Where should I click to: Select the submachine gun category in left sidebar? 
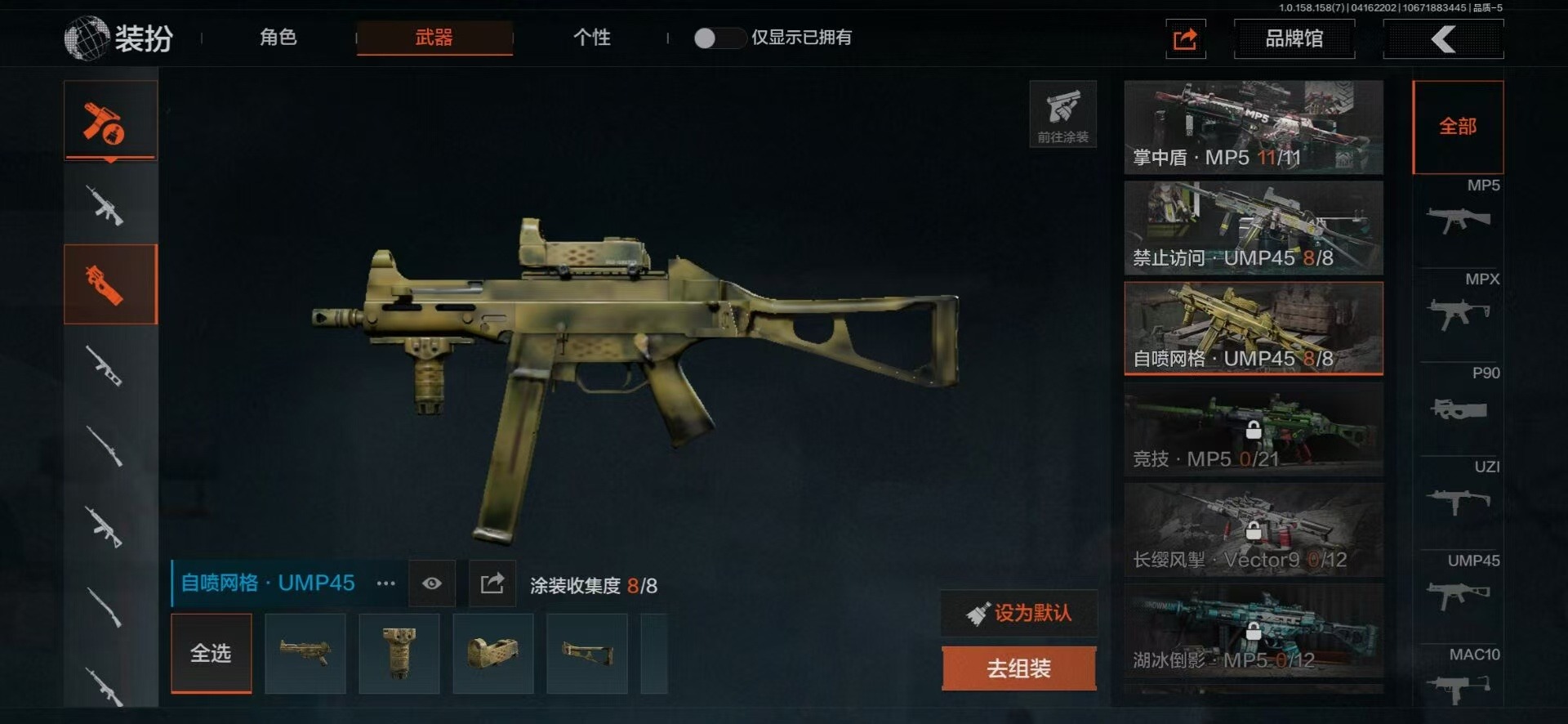[x=110, y=284]
